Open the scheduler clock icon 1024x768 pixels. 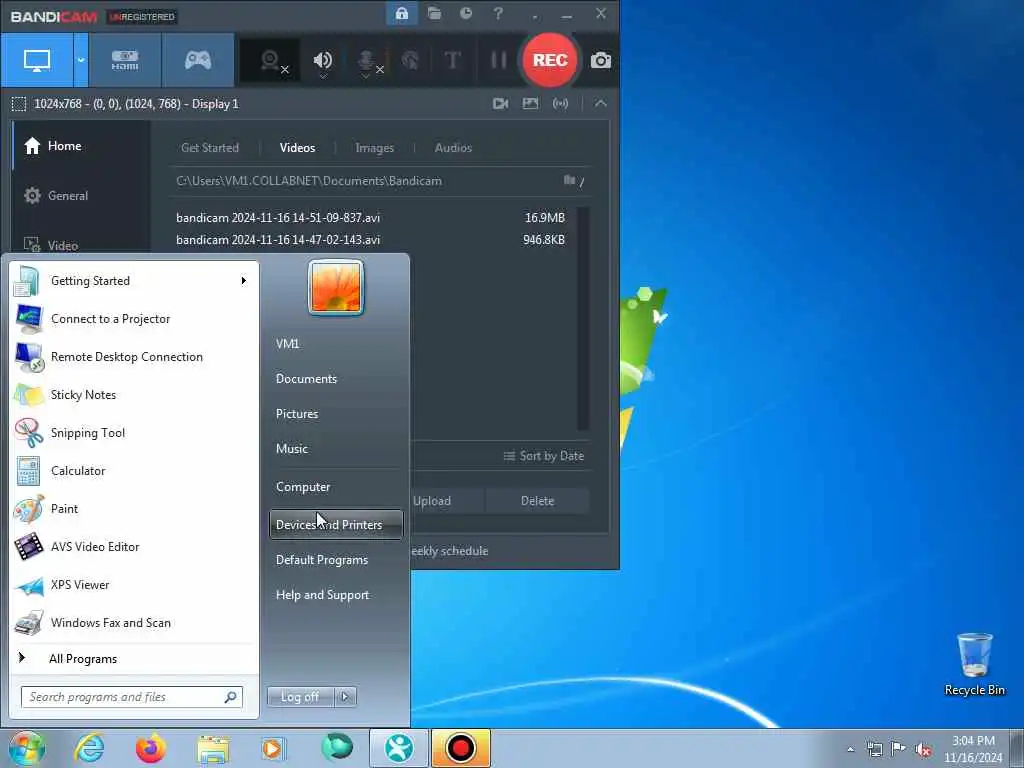[x=466, y=13]
